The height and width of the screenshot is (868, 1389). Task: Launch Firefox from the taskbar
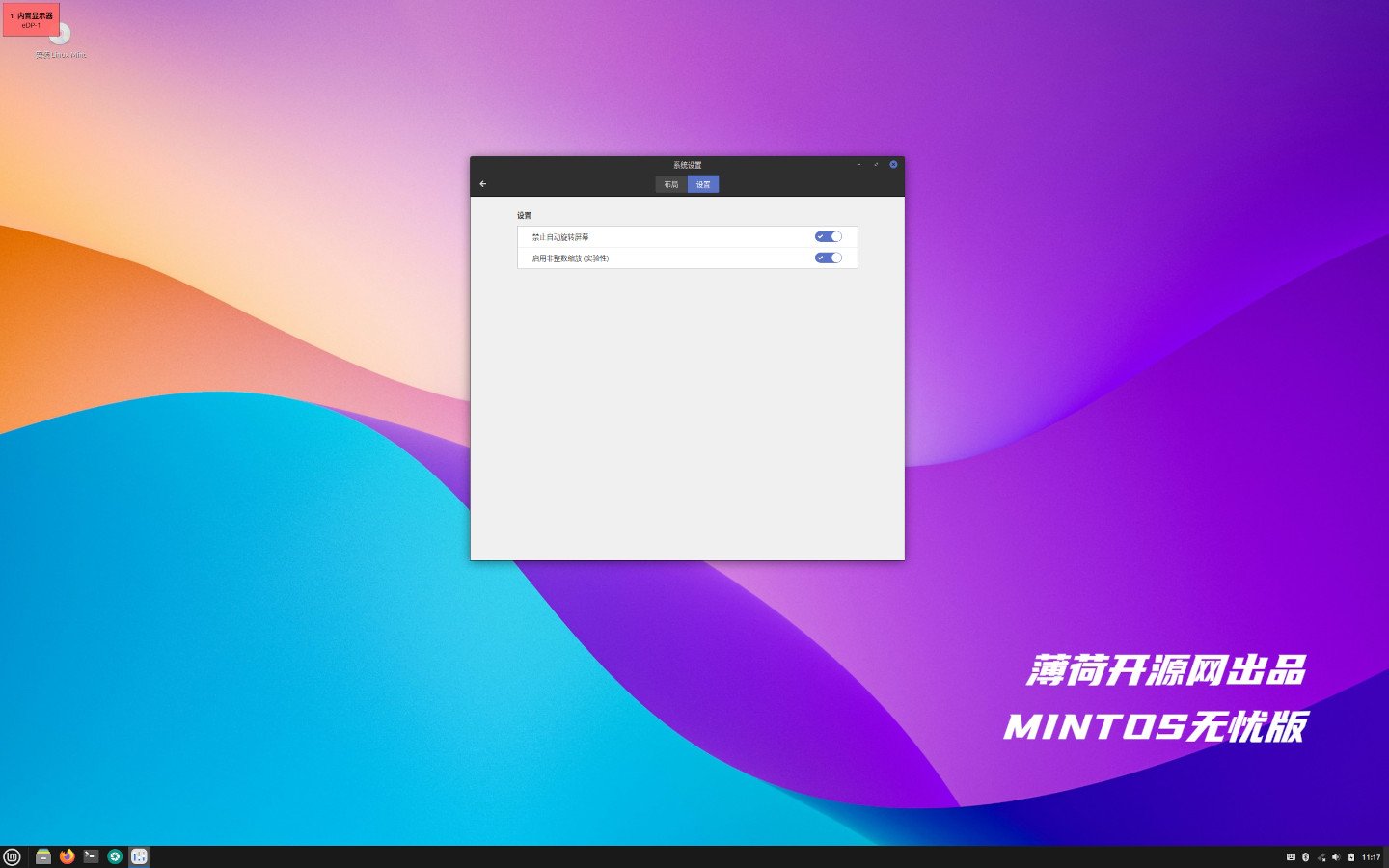(68, 856)
